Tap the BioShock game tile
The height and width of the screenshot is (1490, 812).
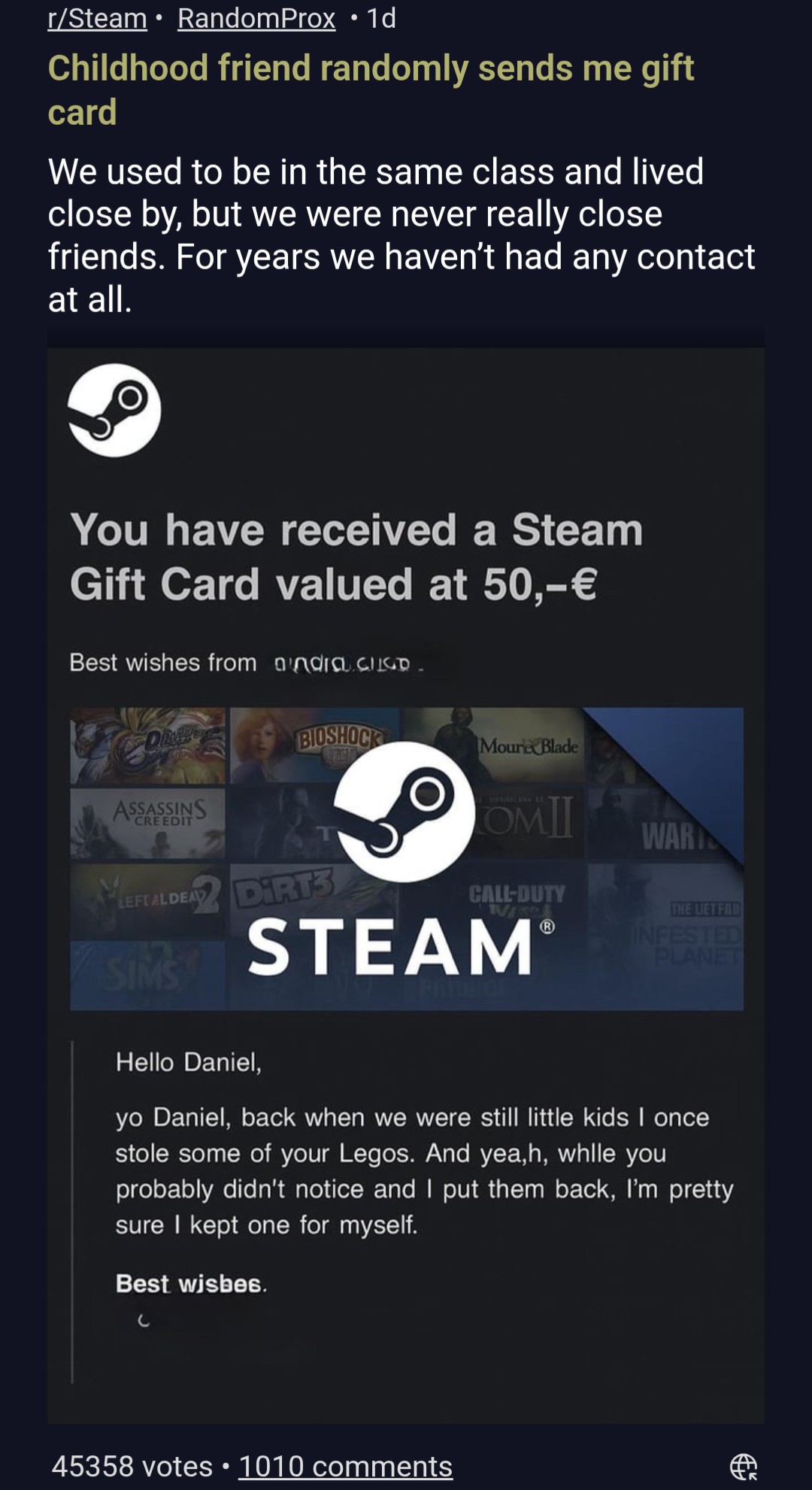[x=314, y=745]
